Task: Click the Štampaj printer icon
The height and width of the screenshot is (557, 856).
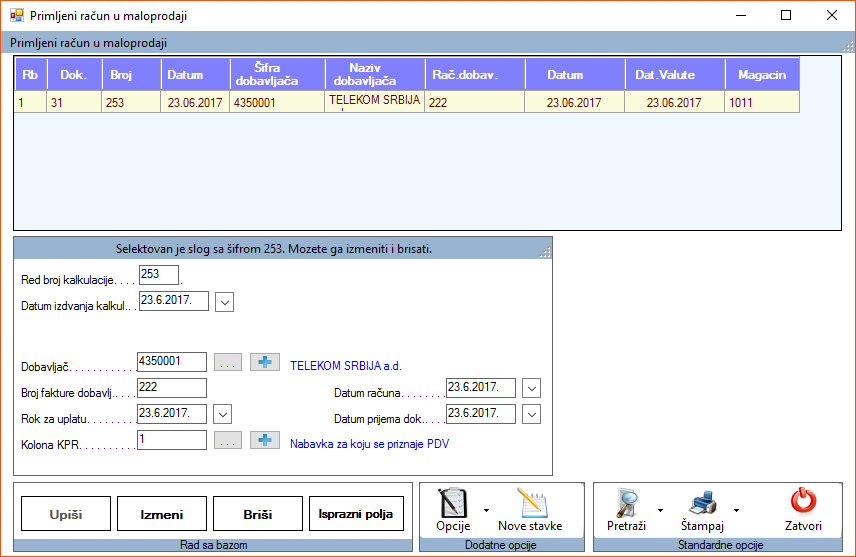Action: point(701,502)
